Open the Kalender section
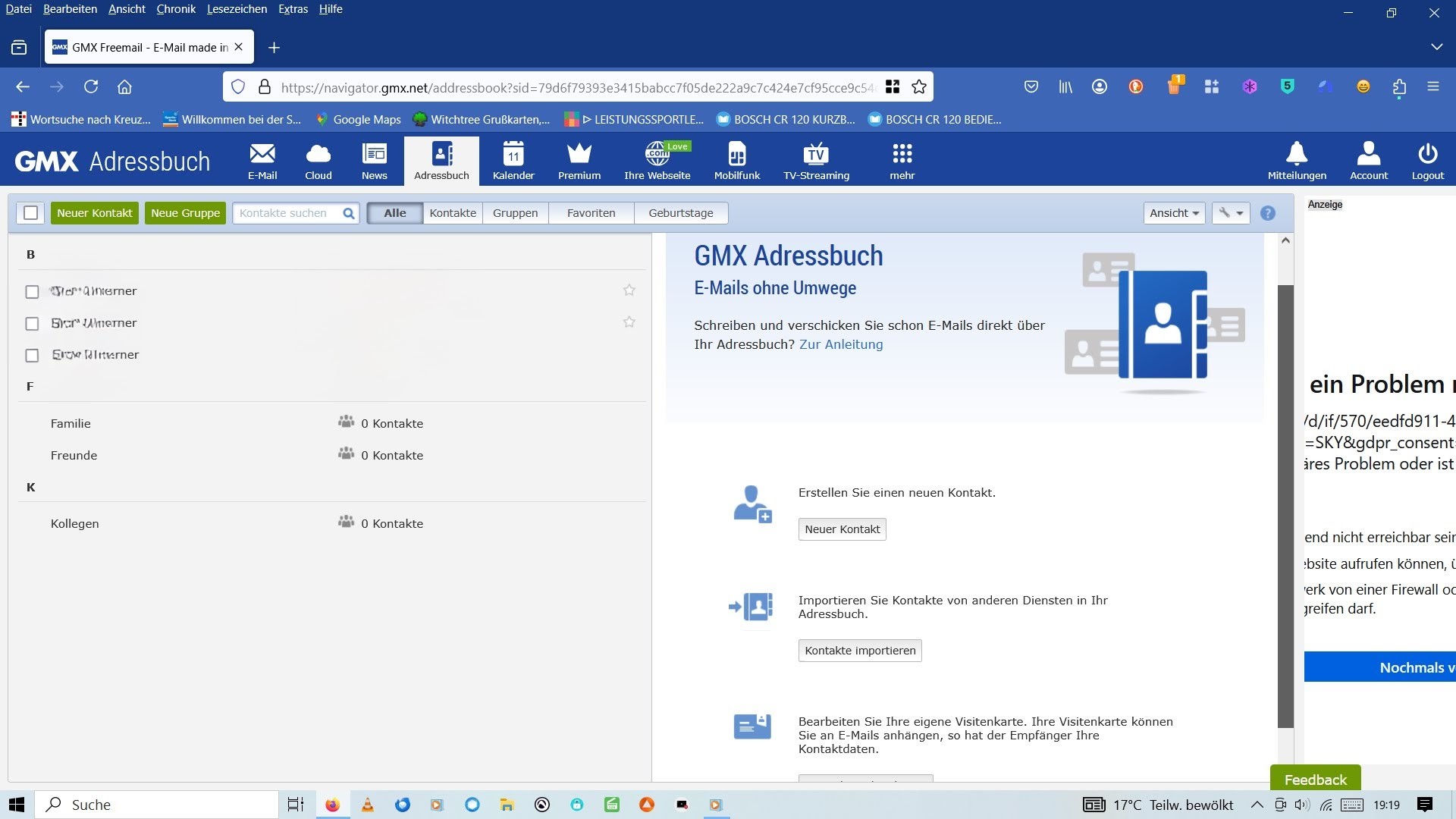 tap(513, 162)
